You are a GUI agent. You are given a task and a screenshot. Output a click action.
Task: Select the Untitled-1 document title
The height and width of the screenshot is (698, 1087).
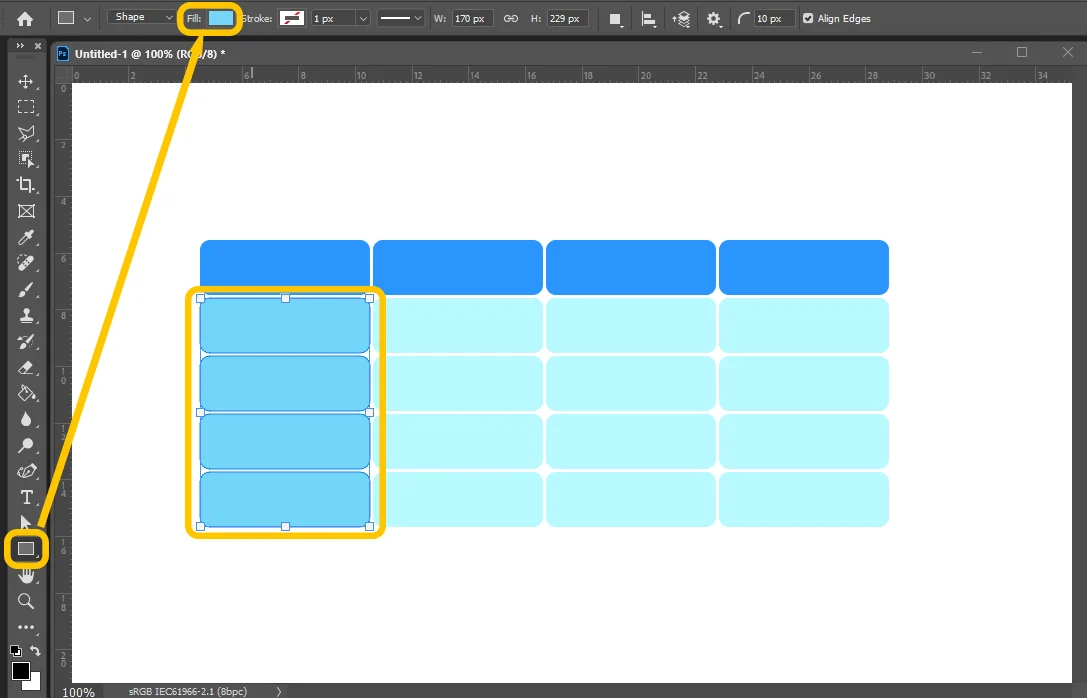coord(150,54)
